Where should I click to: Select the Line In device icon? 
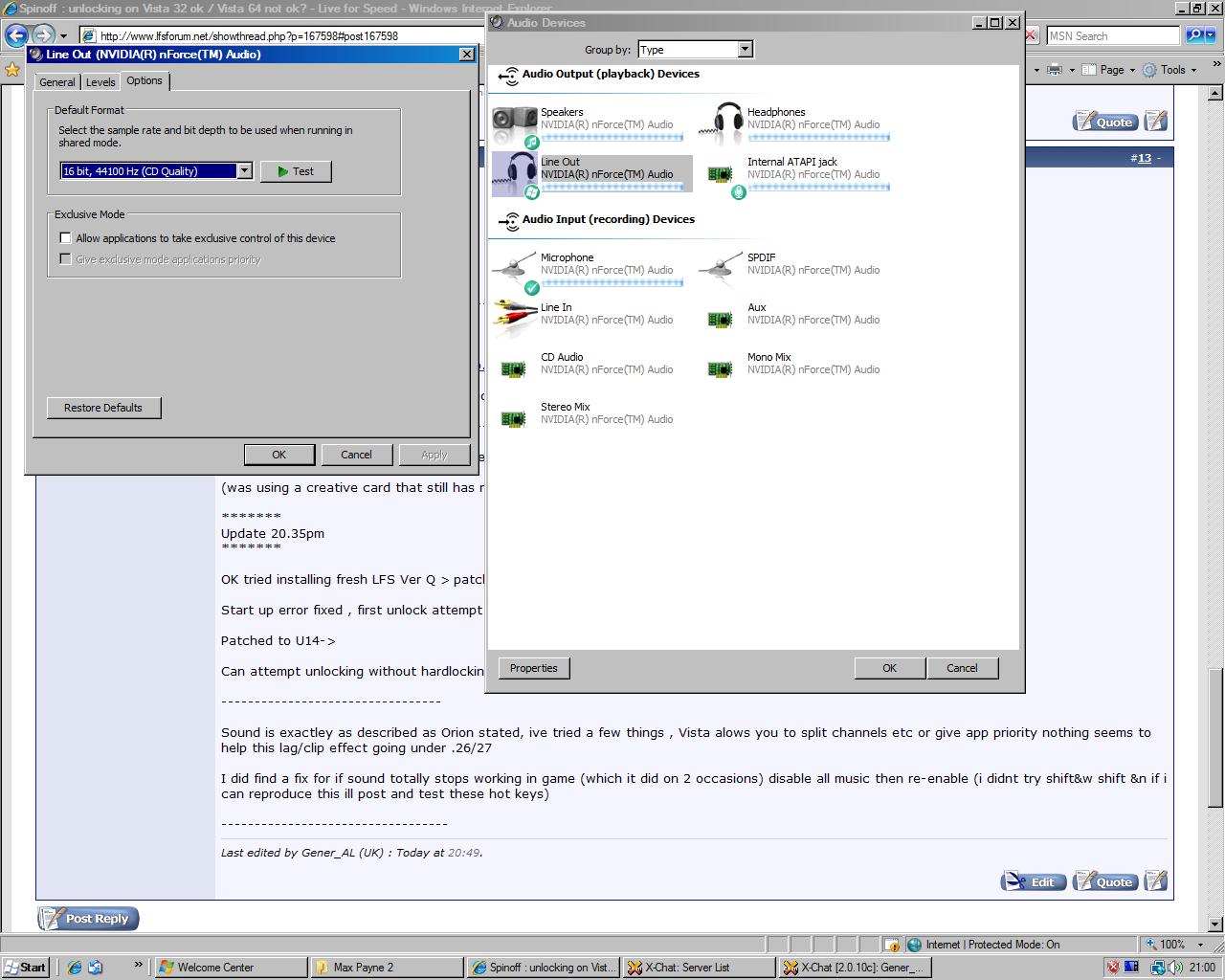[516, 319]
